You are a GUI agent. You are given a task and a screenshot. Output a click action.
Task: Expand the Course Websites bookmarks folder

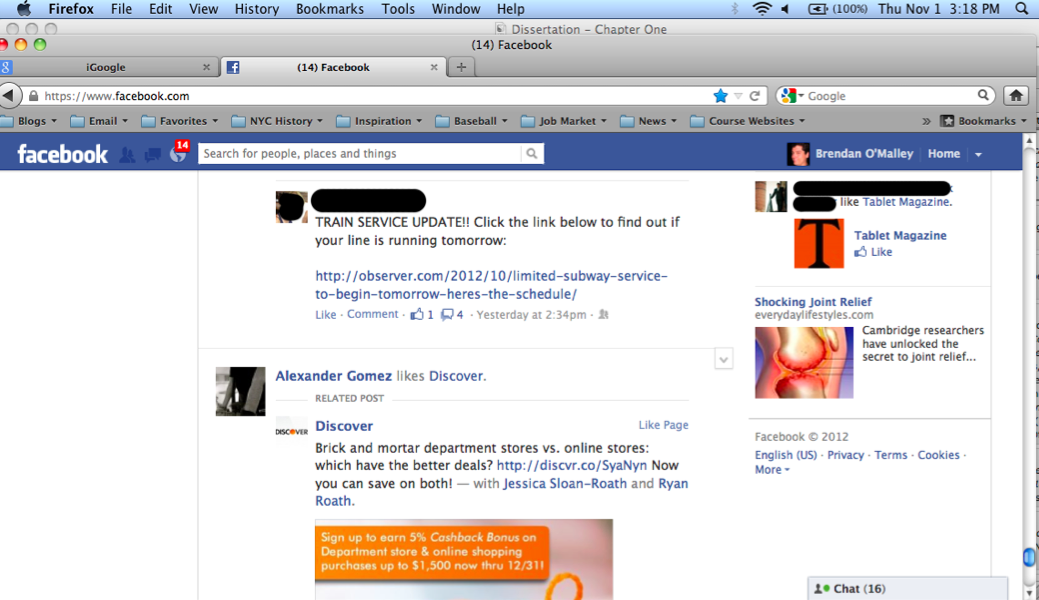coord(748,121)
